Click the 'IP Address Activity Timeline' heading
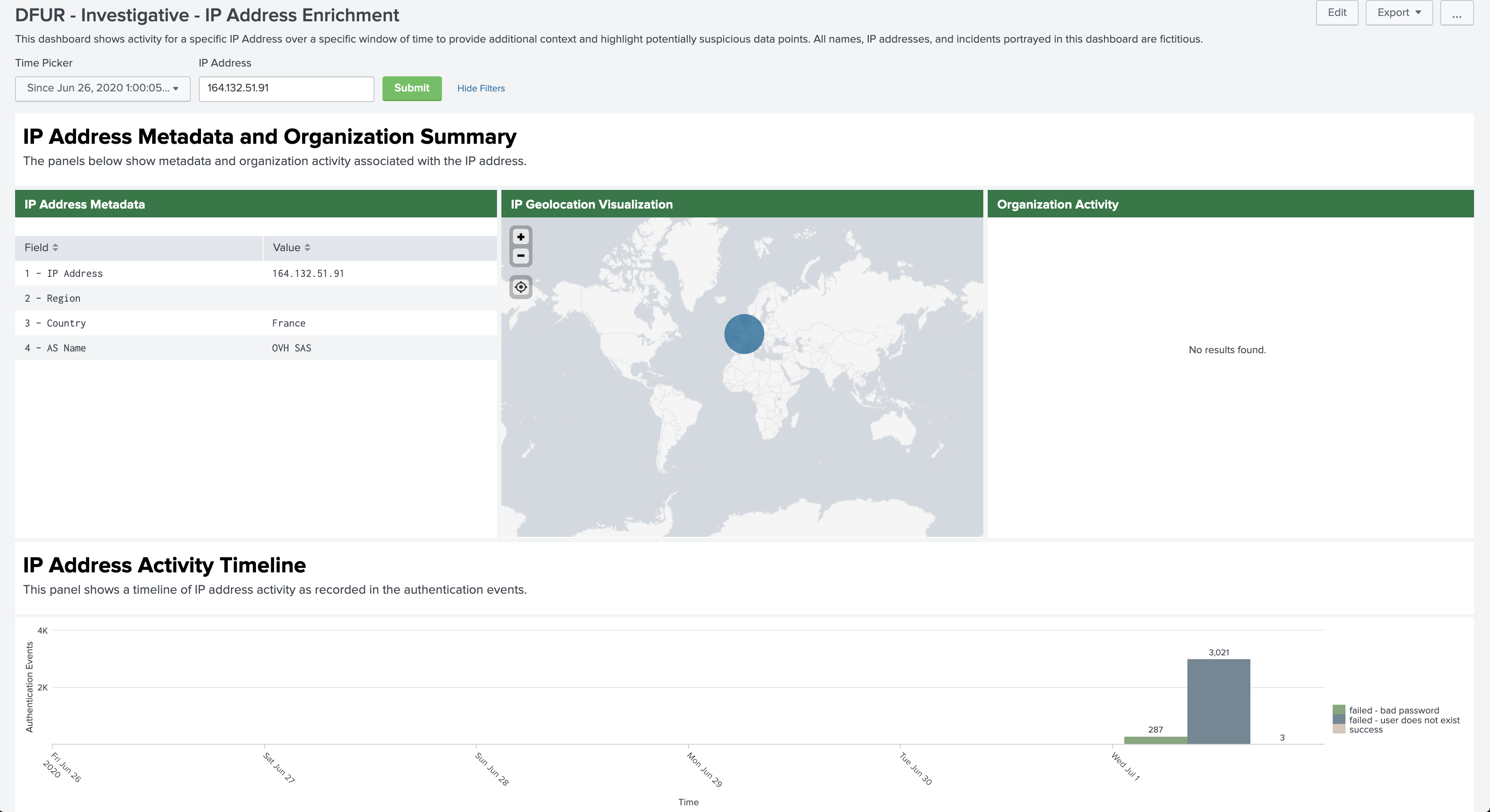 [x=164, y=565]
